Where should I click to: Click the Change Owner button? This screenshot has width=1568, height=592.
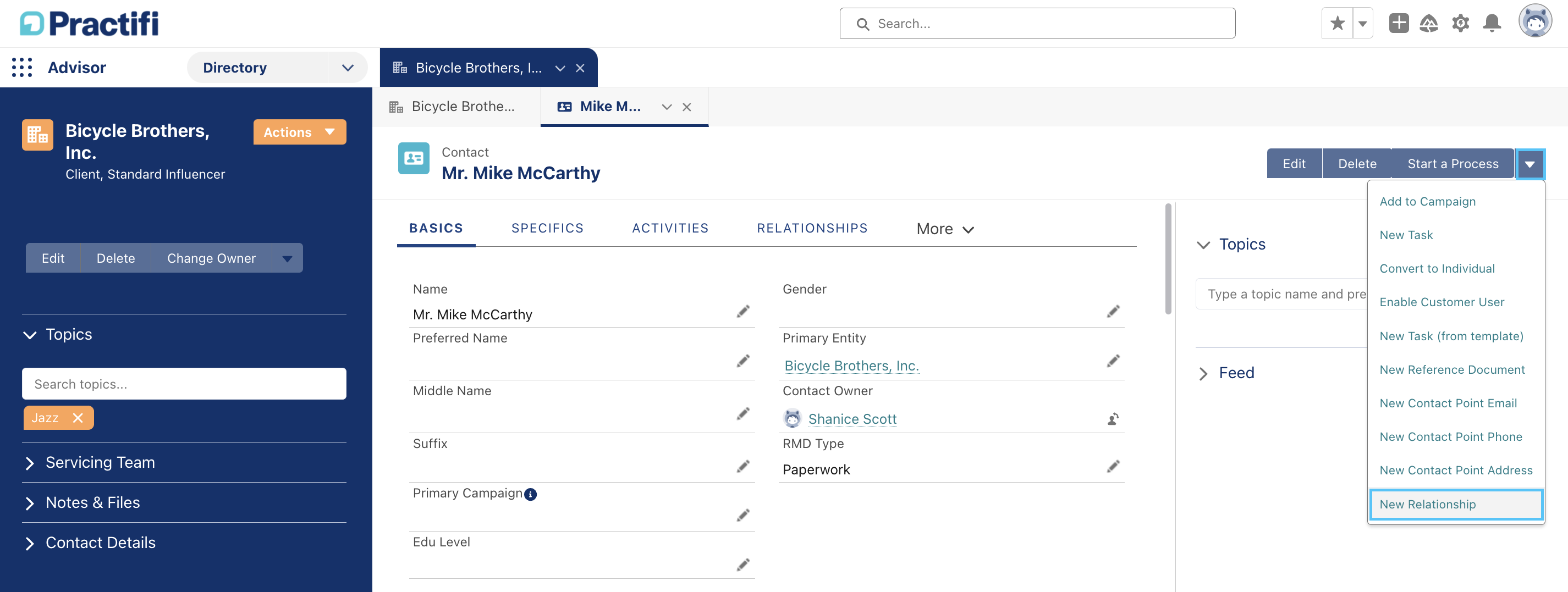point(211,258)
